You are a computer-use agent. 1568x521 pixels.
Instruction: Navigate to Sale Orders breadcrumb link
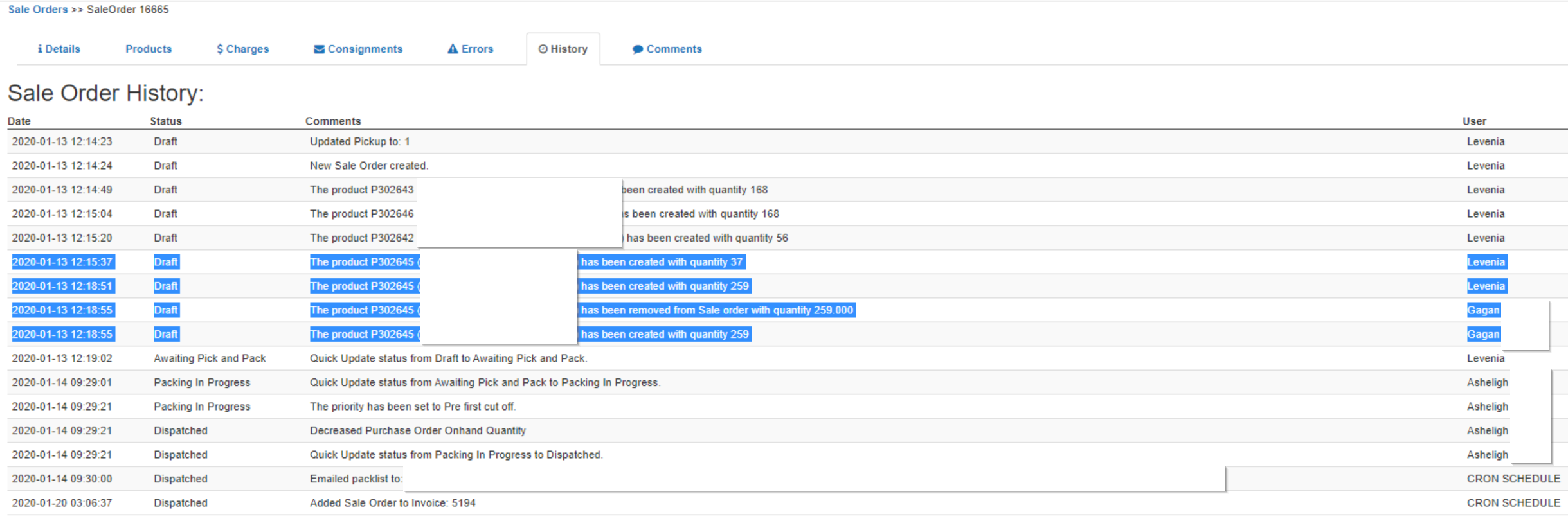click(x=38, y=10)
